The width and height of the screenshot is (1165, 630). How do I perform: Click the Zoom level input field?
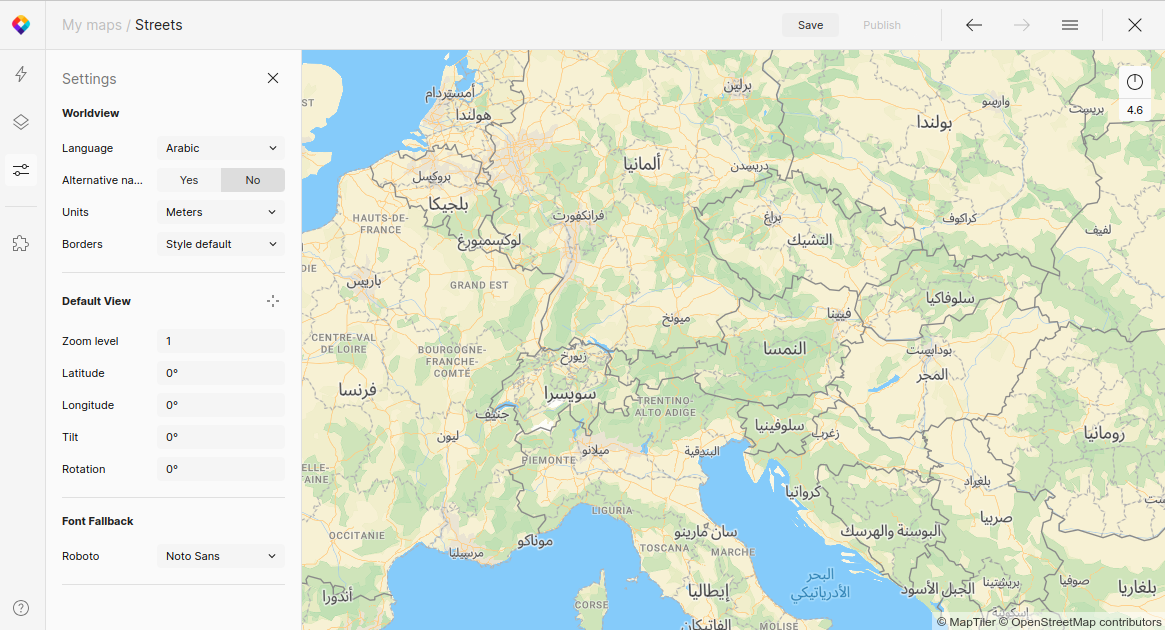pyautogui.click(x=221, y=341)
